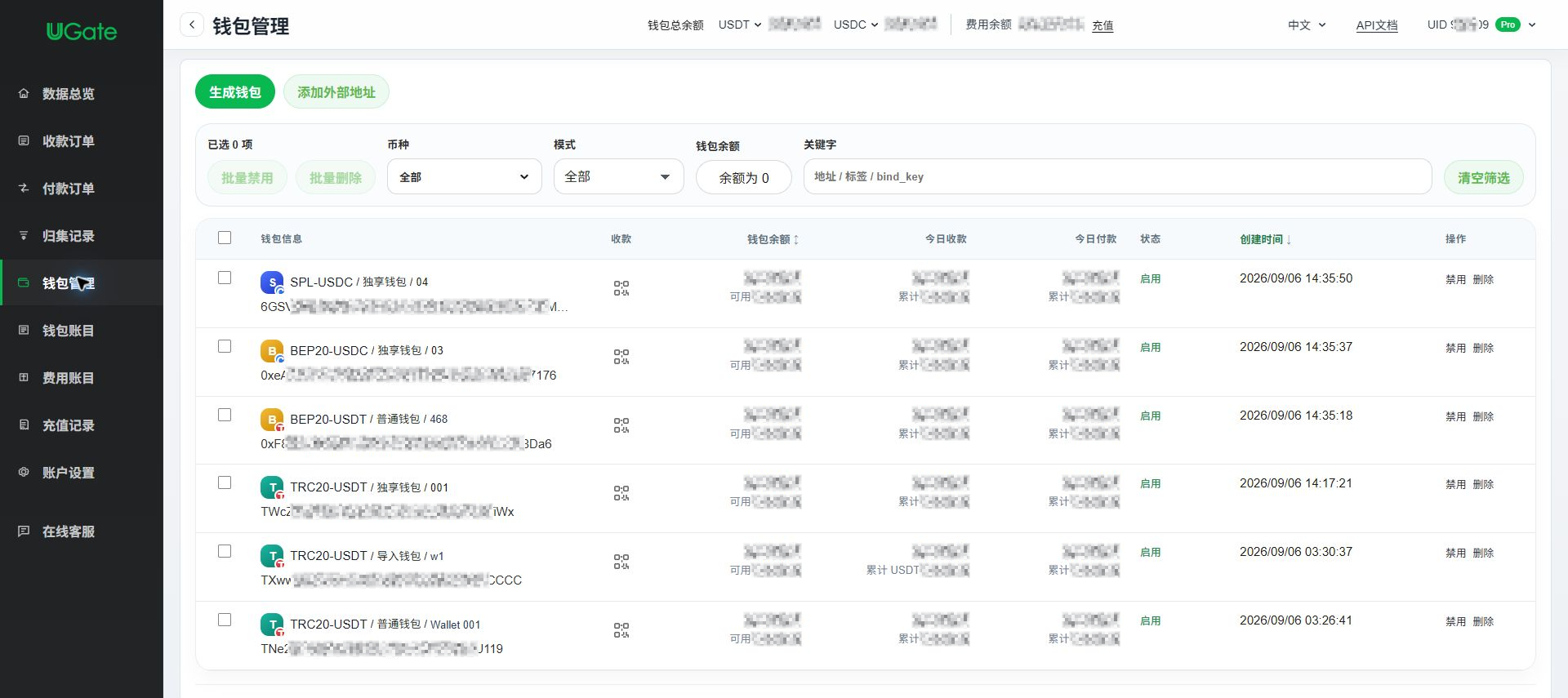Viewport: 1568px width, 698px height.
Task: Expand the USDT balance dropdown
Action: pos(740,24)
